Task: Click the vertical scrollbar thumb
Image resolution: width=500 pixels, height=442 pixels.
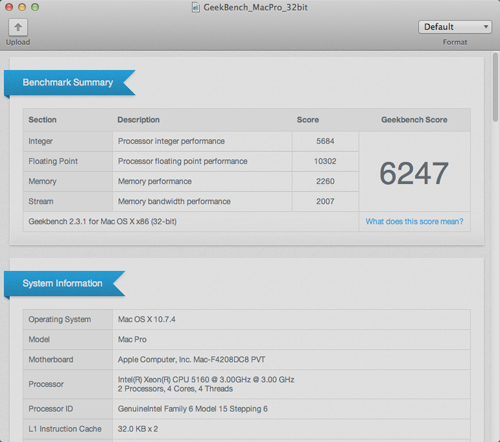Action: pyautogui.click(x=496, y=87)
